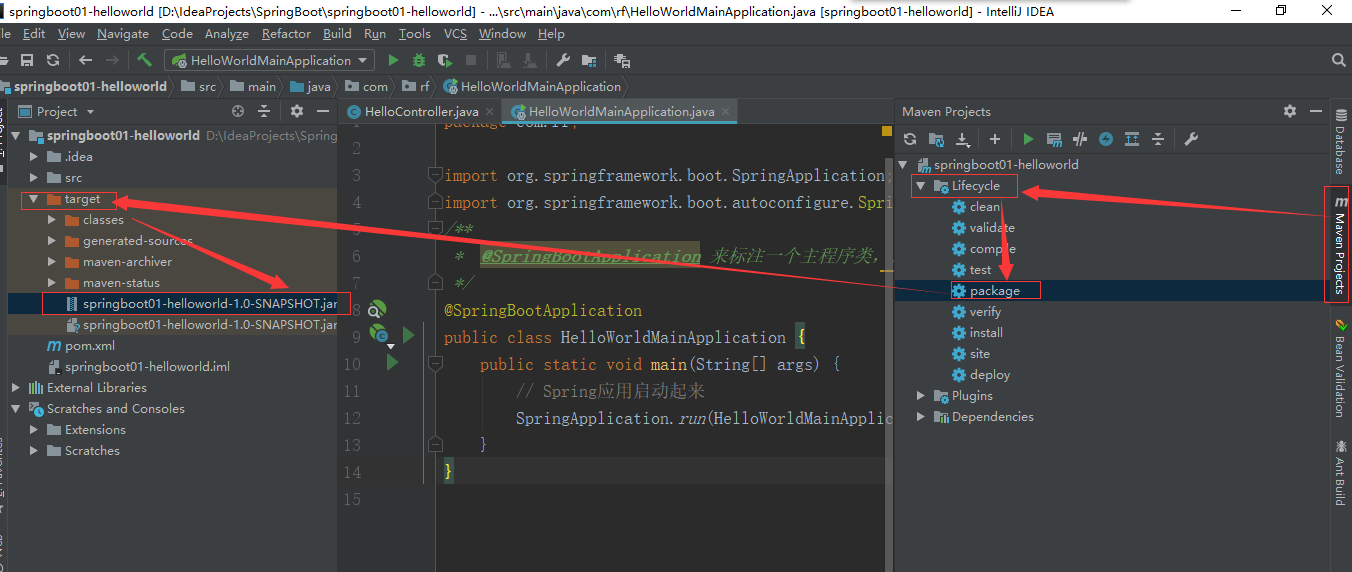Hide the Project panel with the minus icon
The width and height of the screenshot is (1352, 572).
(x=323, y=111)
